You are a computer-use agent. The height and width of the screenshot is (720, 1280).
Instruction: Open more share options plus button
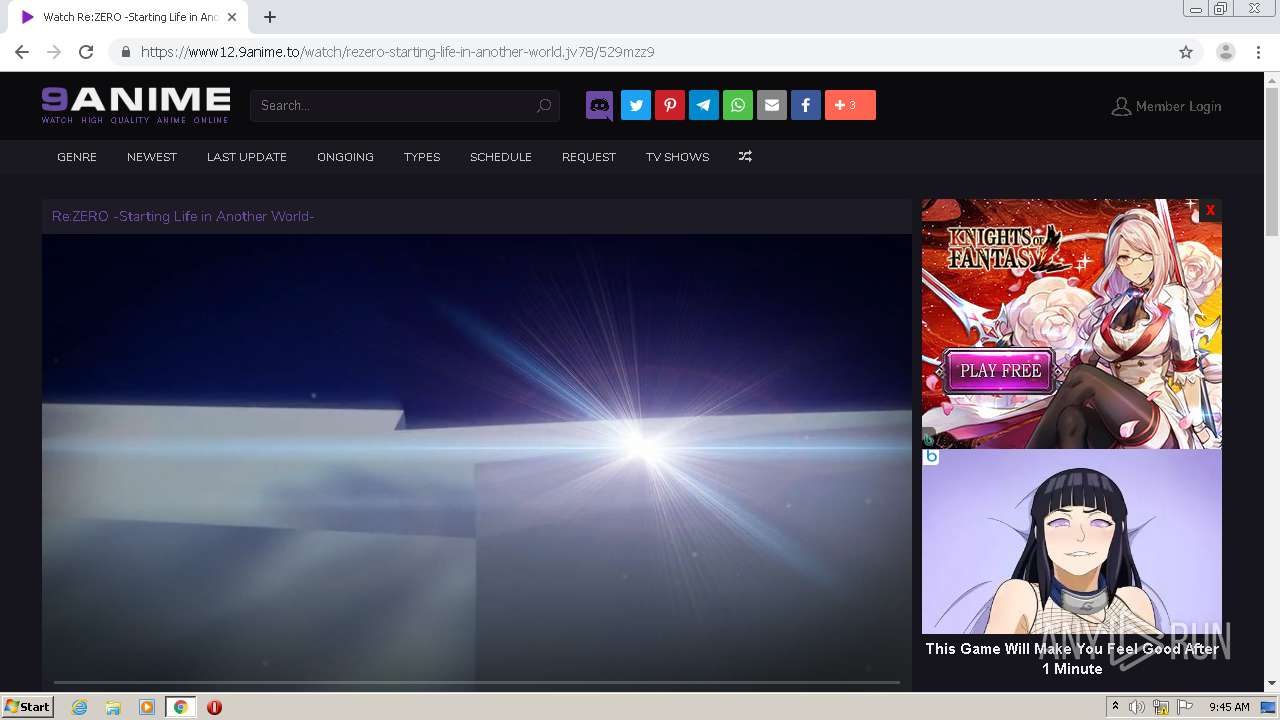[x=850, y=105]
